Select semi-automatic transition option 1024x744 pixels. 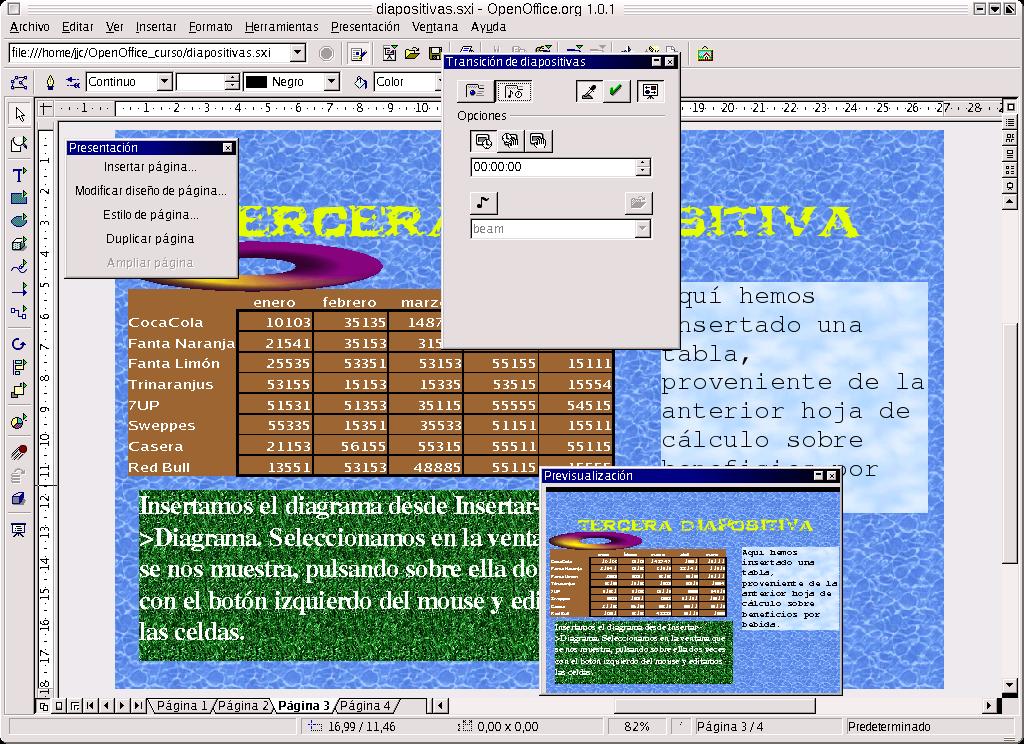click(510, 140)
